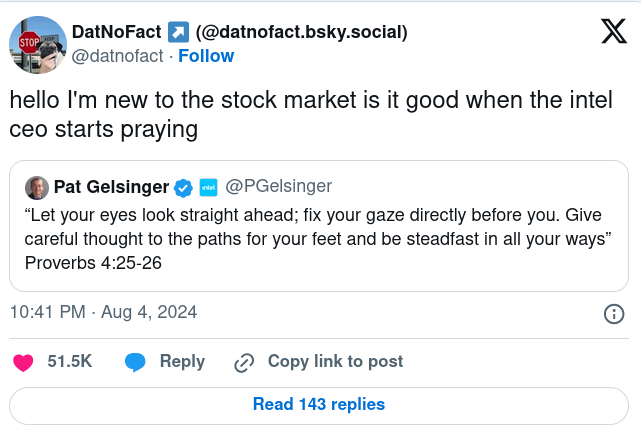641x434 pixels.
Task: Open the tweet info icon
Action: pyautogui.click(x=615, y=313)
